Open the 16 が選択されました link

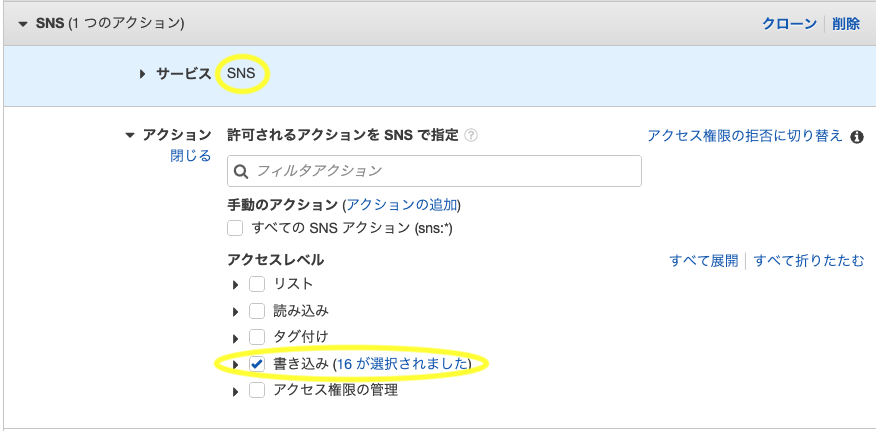[x=402, y=364]
